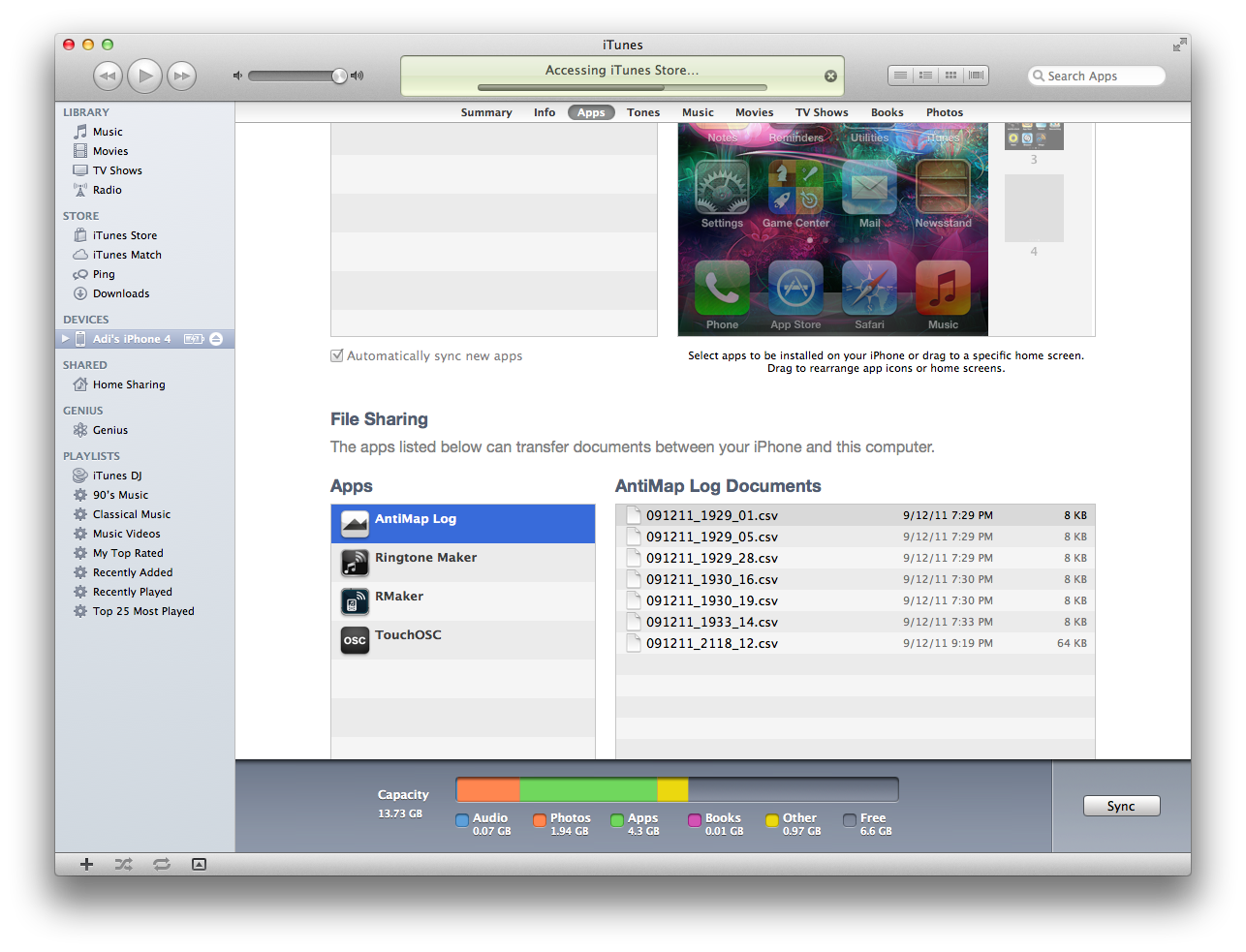Open the Photos tab

pyautogui.click(x=945, y=112)
